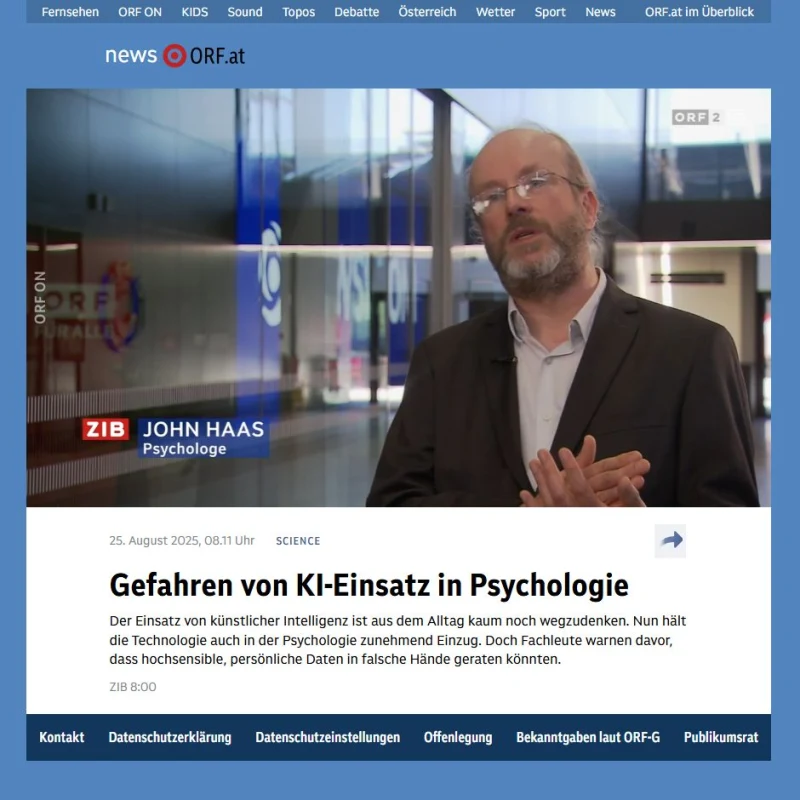This screenshot has width=800, height=800.
Task: Play the John Haas video thumbnail
Action: click(398, 297)
